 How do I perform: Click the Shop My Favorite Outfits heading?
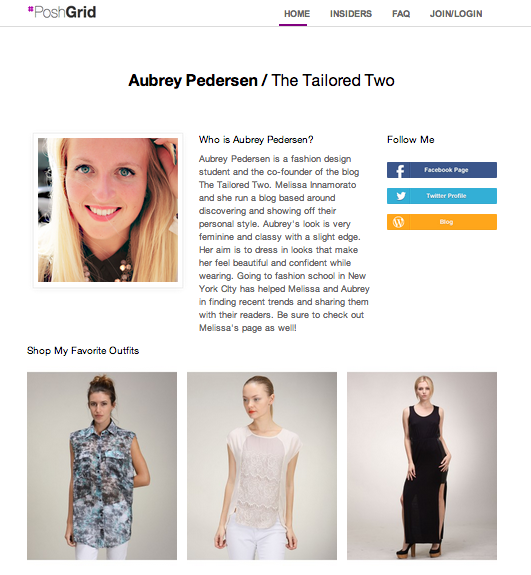tap(83, 351)
